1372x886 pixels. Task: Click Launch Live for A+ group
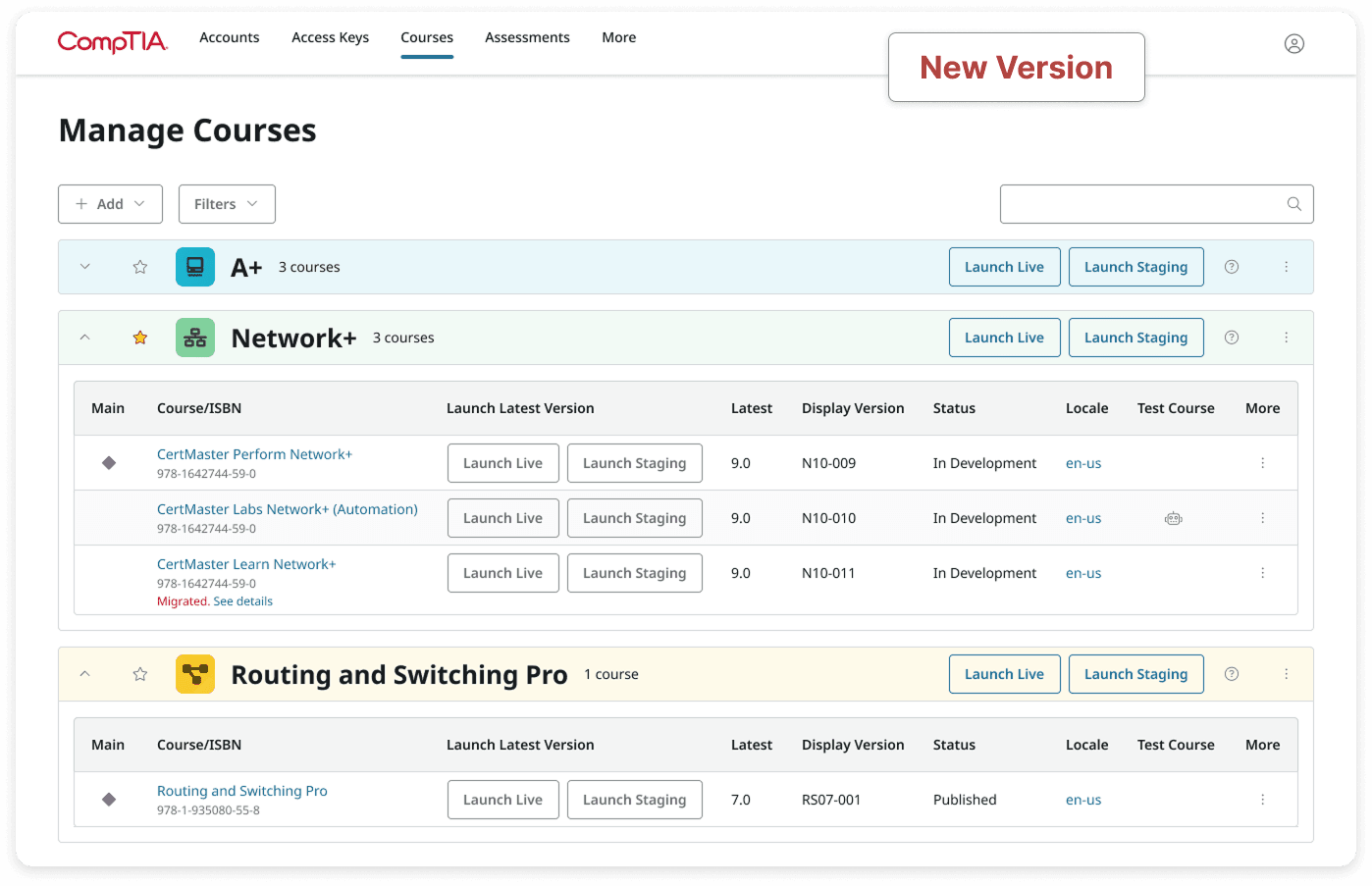coord(1005,267)
